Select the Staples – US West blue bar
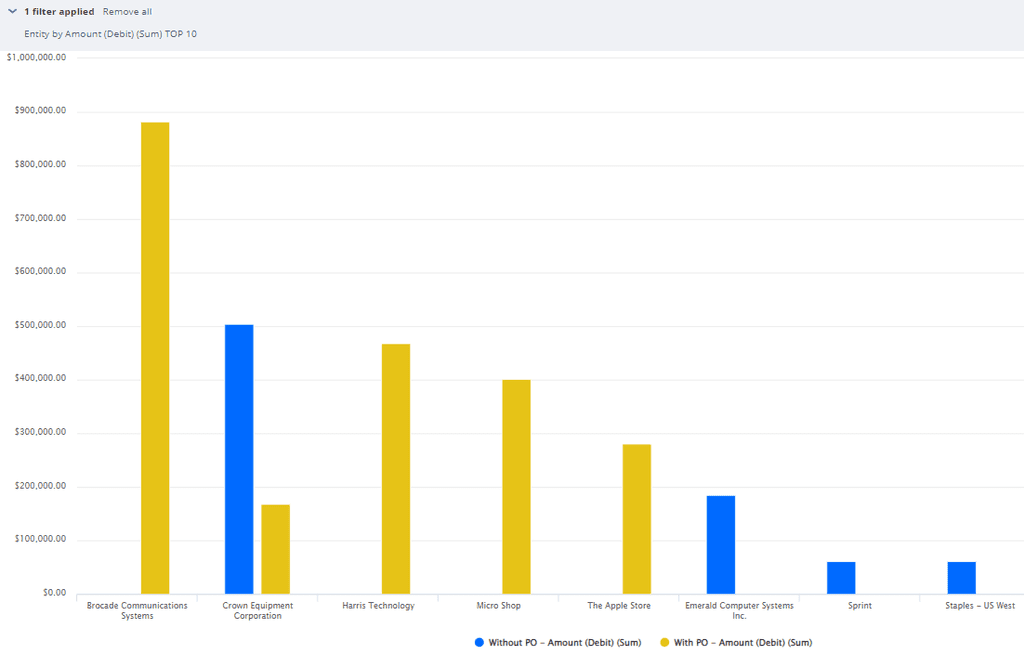1024x653 pixels. [x=962, y=578]
